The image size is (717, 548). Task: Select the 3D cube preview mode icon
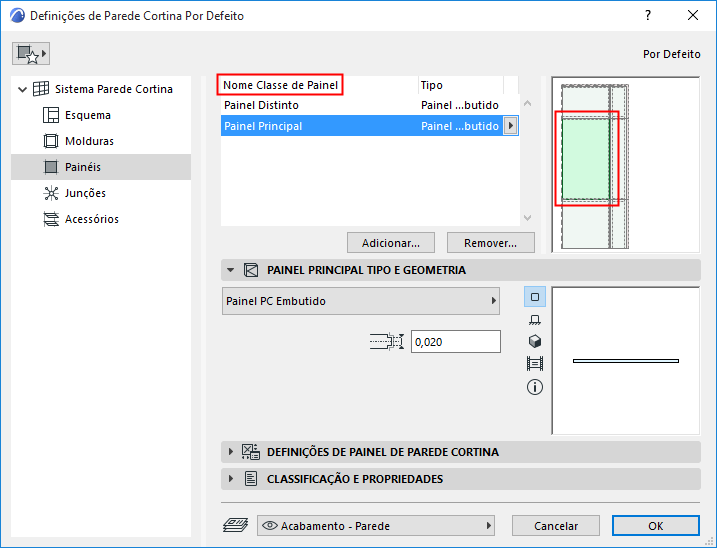535,341
